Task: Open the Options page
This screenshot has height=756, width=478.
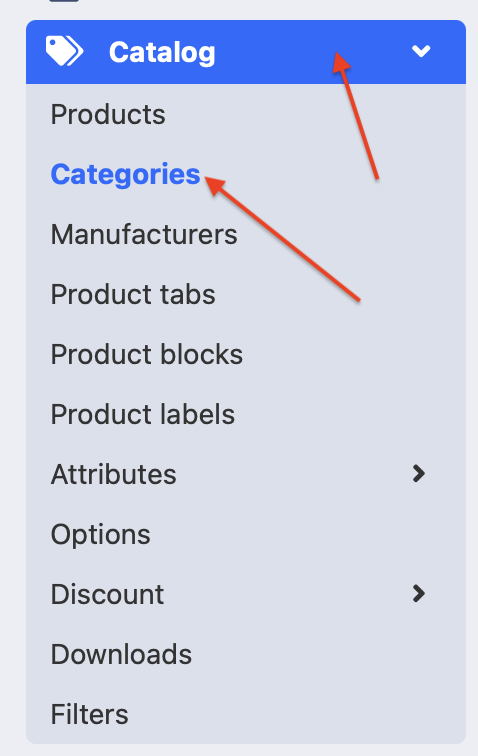Action: pyautogui.click(x=101, y=535)
